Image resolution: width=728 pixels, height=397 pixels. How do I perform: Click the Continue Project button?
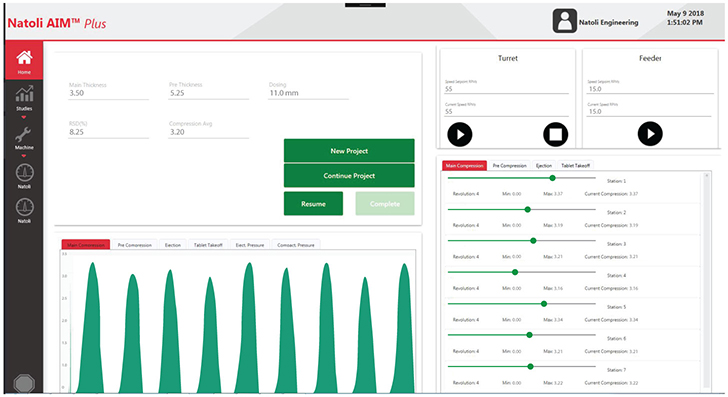349,176
